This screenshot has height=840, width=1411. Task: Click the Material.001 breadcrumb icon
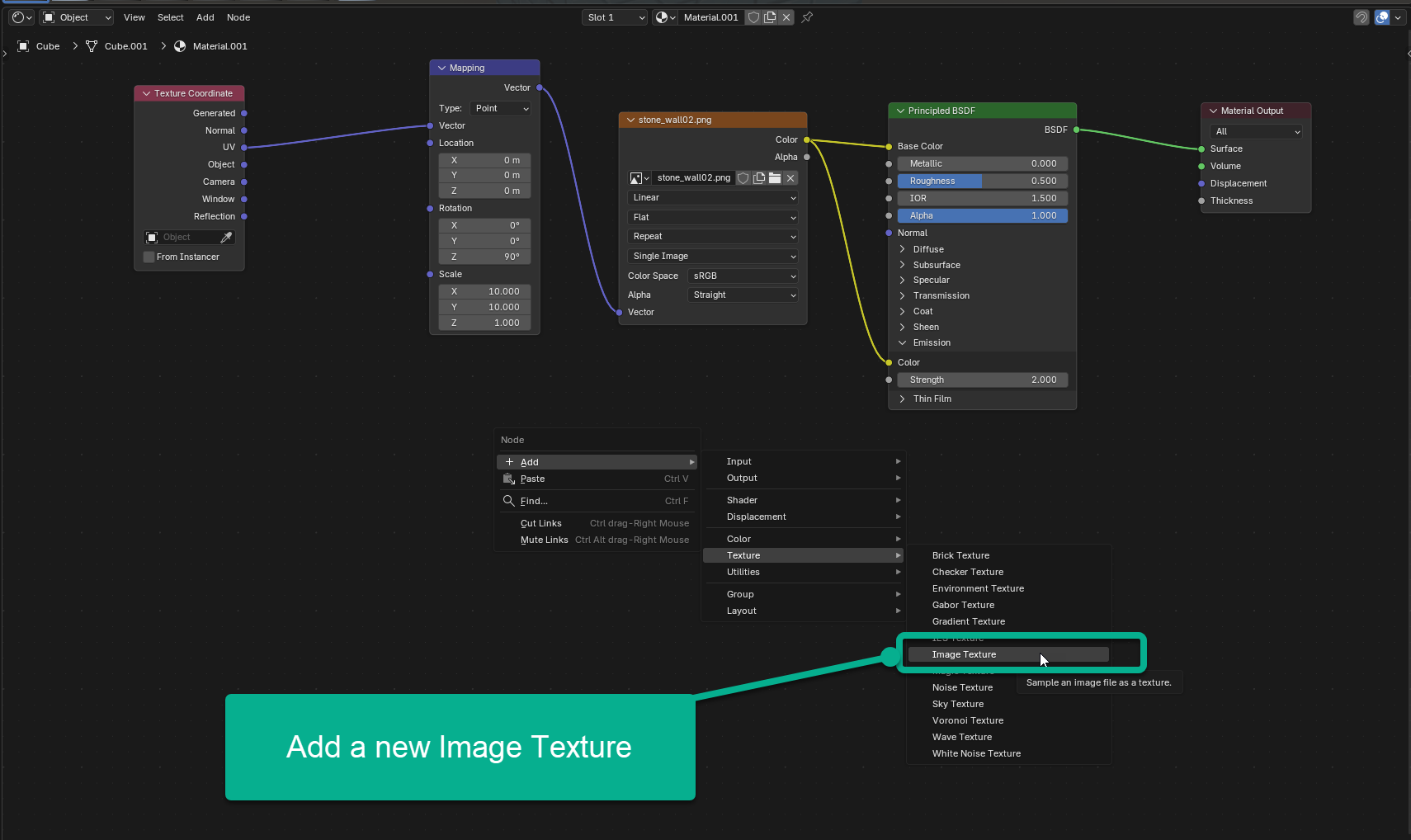[x=180, y=46]
